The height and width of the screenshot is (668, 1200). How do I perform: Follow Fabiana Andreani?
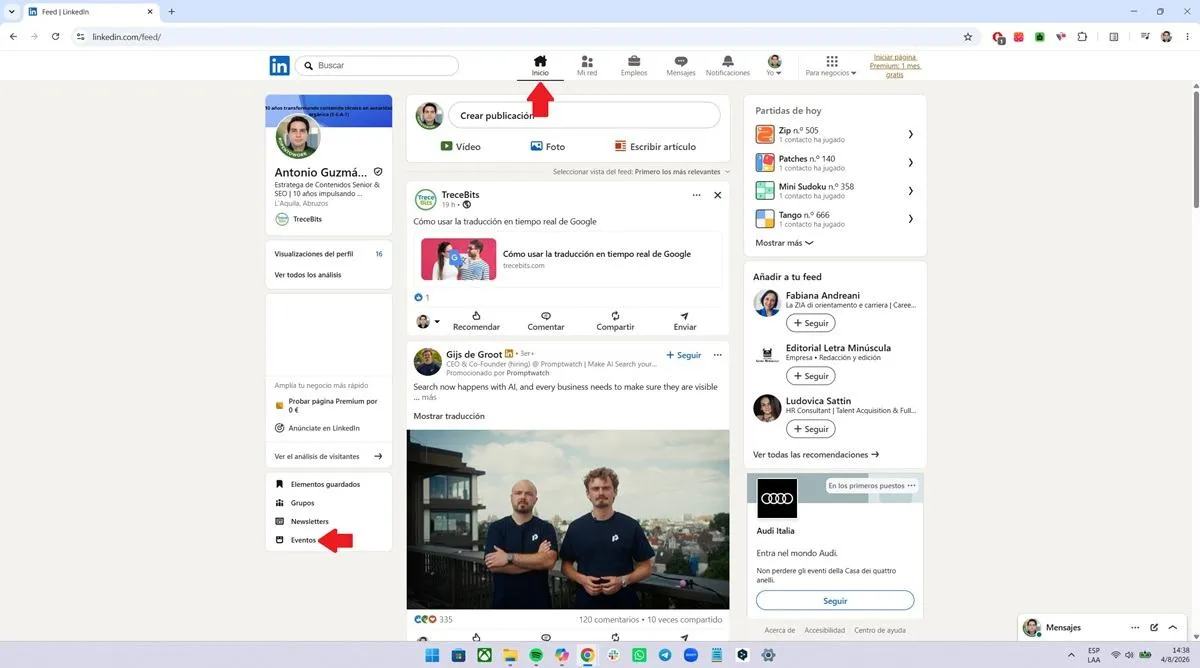pyautogui.click(x=810, y=323)
